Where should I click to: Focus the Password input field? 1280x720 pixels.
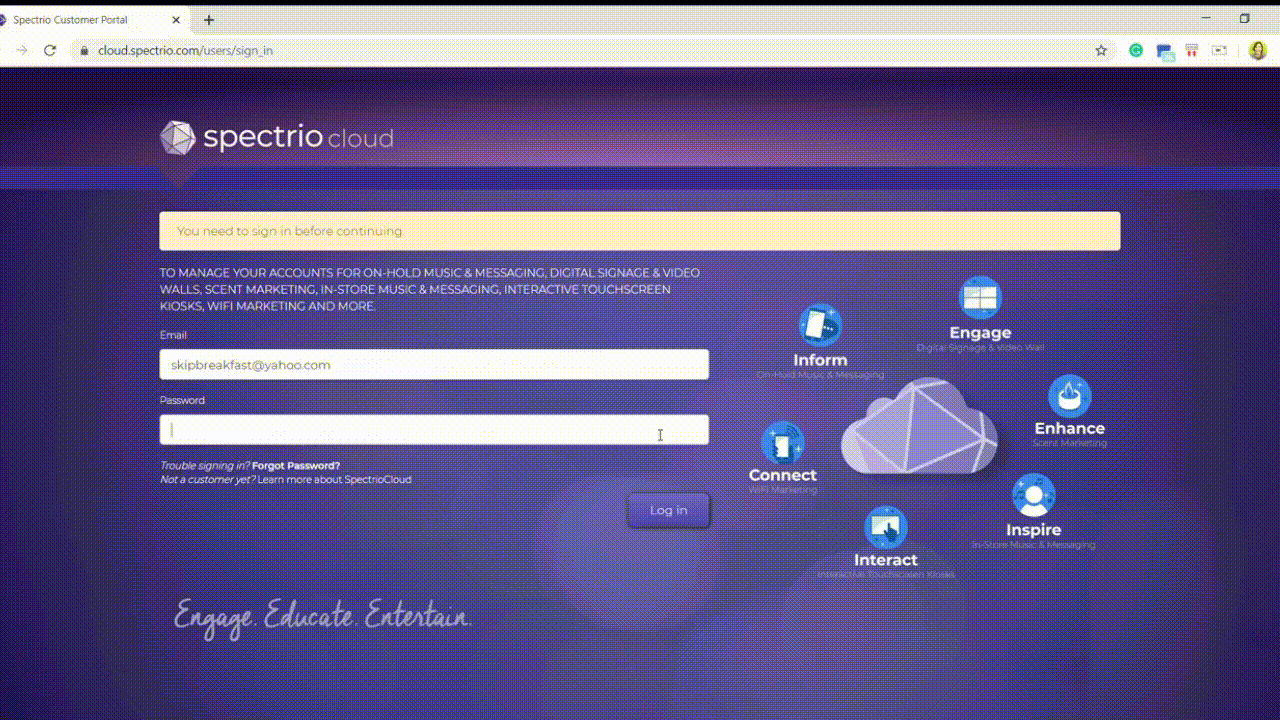pyautogui.click(x=434, y=430)
